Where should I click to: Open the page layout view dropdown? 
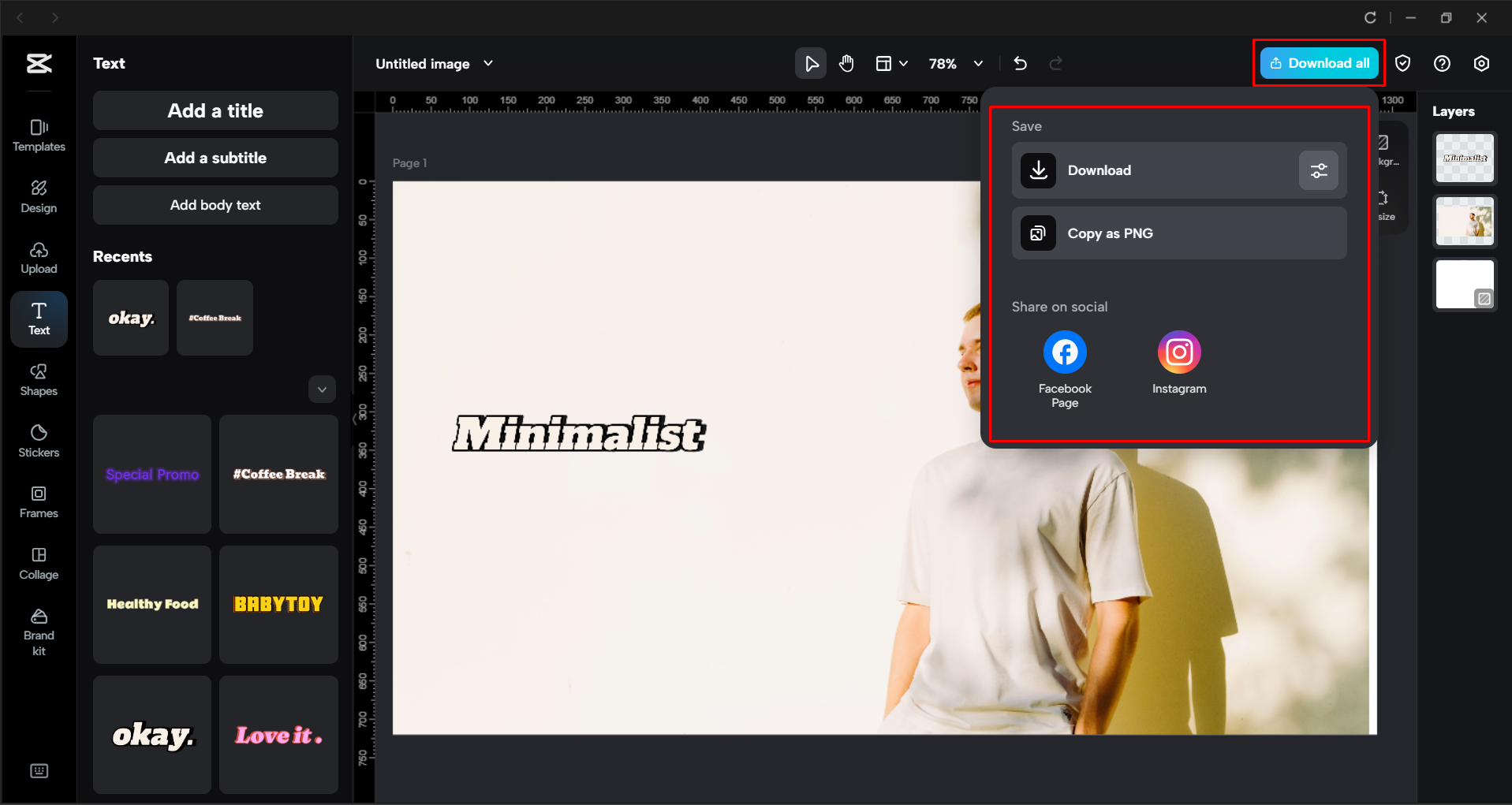pos(892,63)
